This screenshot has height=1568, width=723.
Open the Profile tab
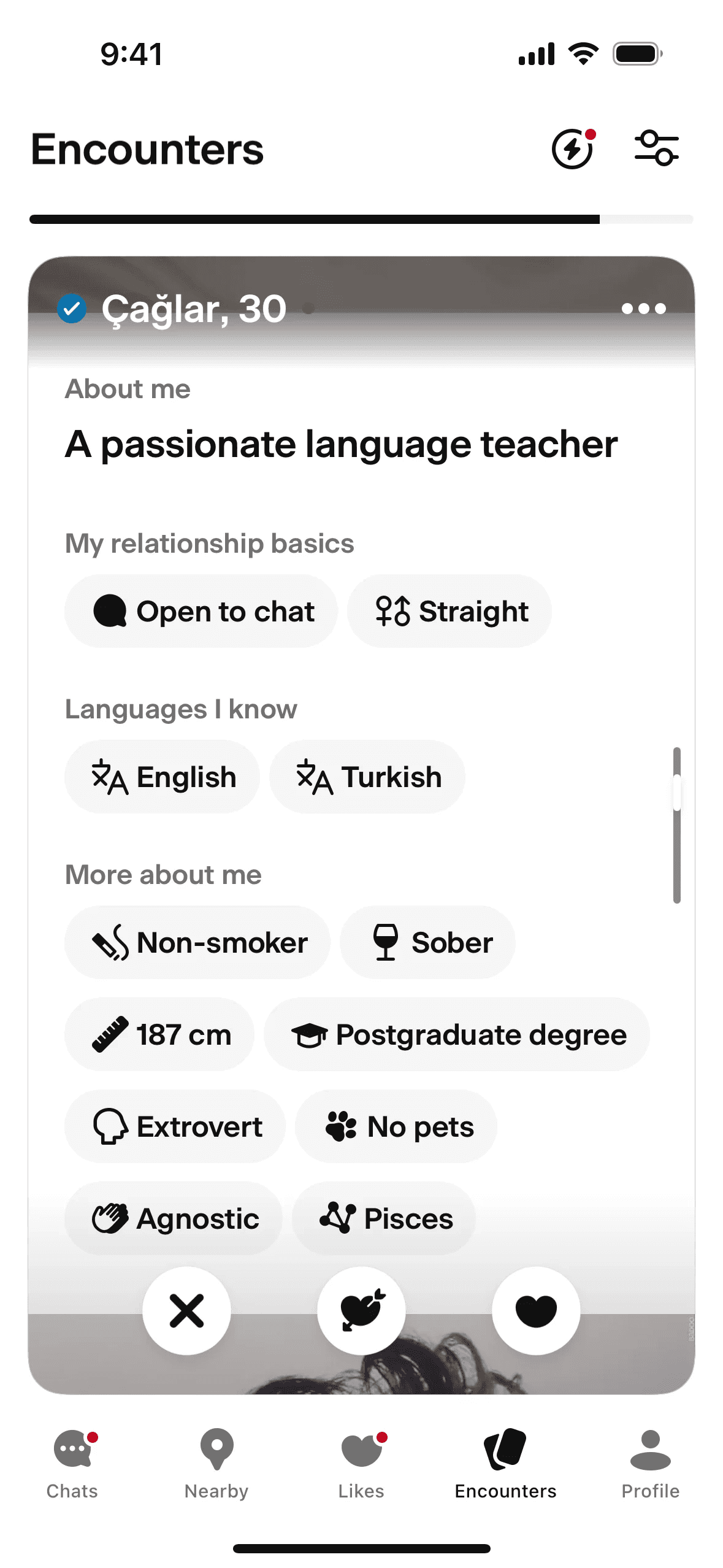point(650,1463)
